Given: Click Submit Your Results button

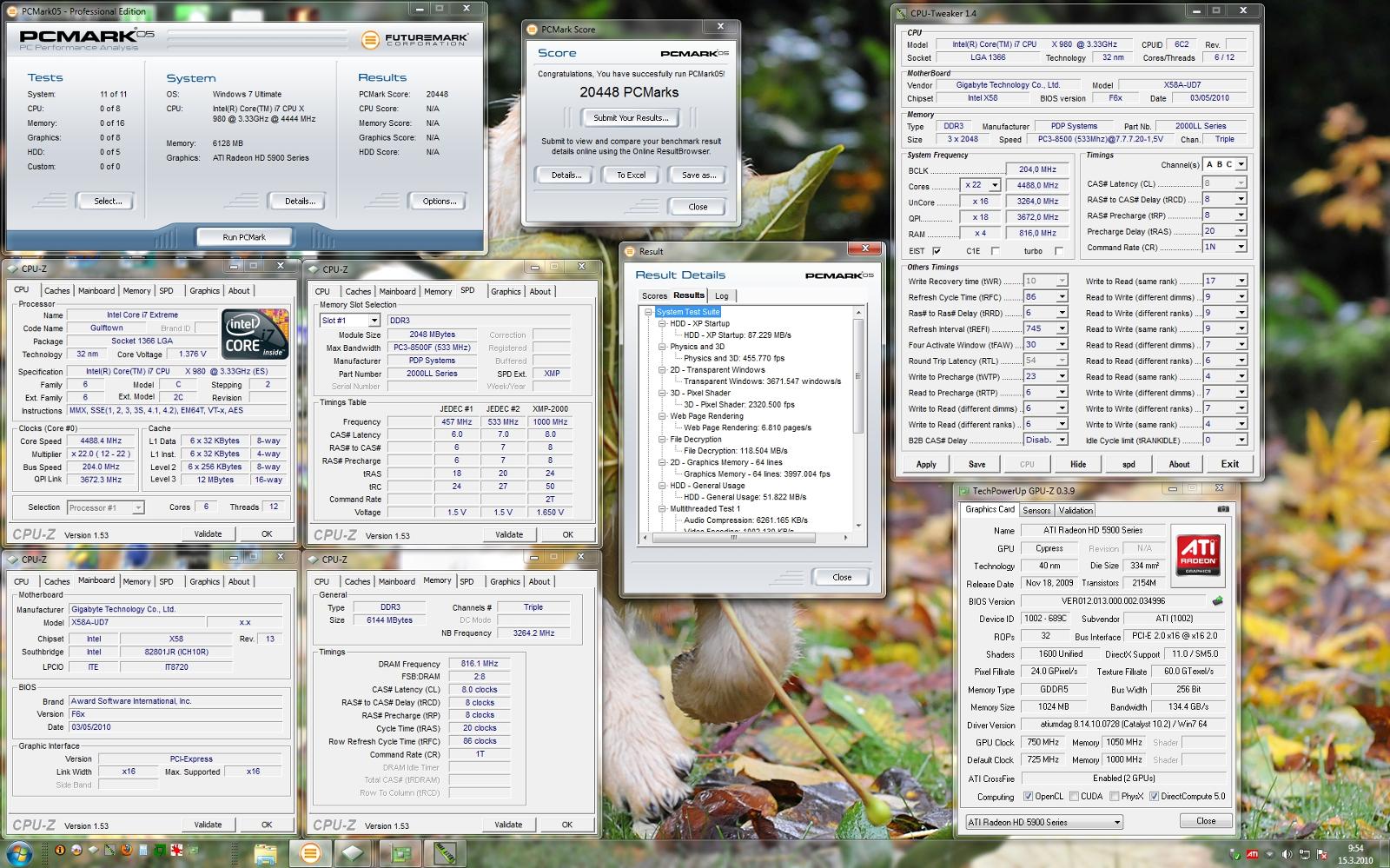Looking at the screenshot, I should [631, 118].
